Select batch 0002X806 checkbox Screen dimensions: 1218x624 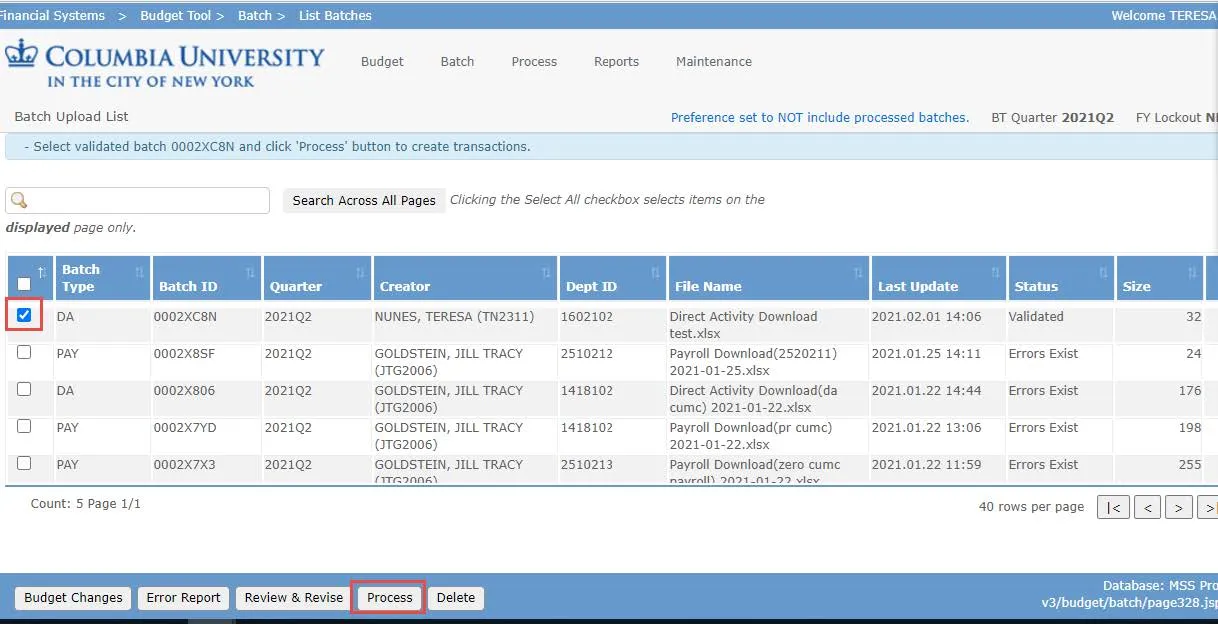pos(24,389)
